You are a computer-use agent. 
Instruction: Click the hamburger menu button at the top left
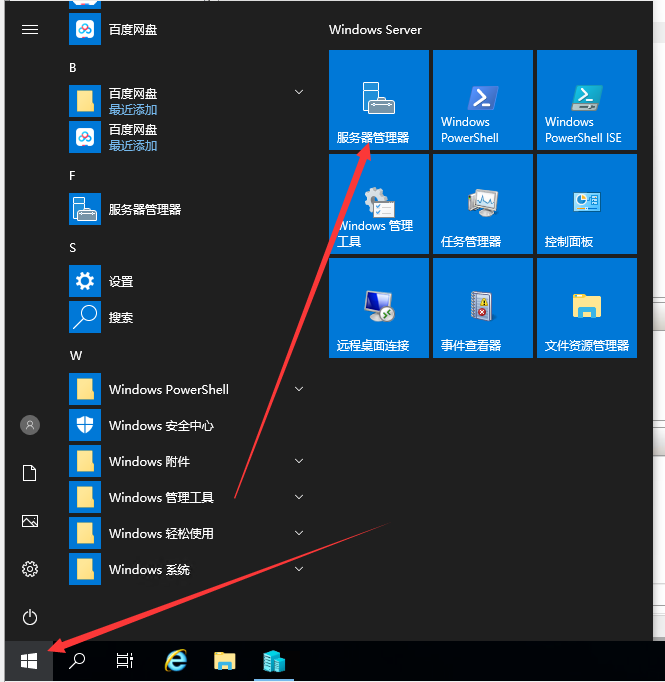(30, 29)
